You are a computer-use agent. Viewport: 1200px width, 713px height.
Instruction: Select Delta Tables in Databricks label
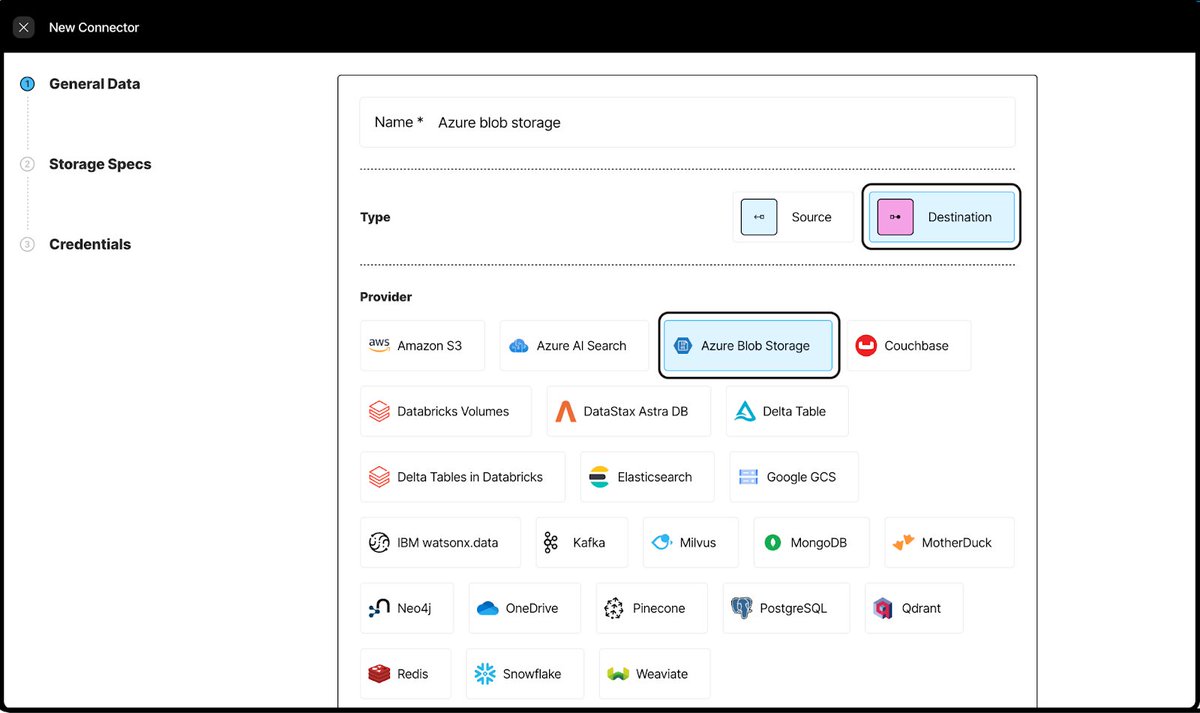click(470, 477)
